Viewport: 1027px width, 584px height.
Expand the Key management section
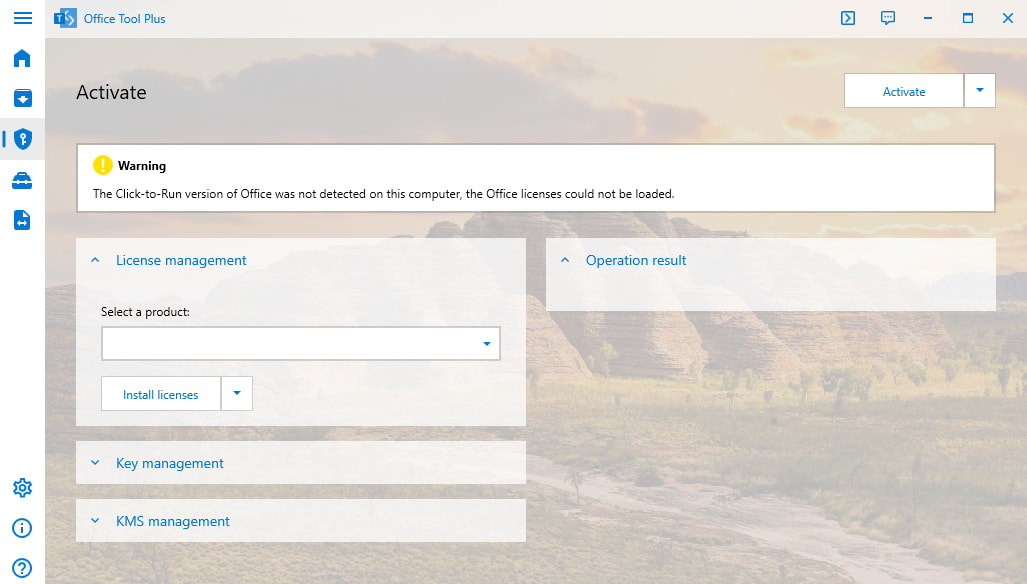pos(96,463)
